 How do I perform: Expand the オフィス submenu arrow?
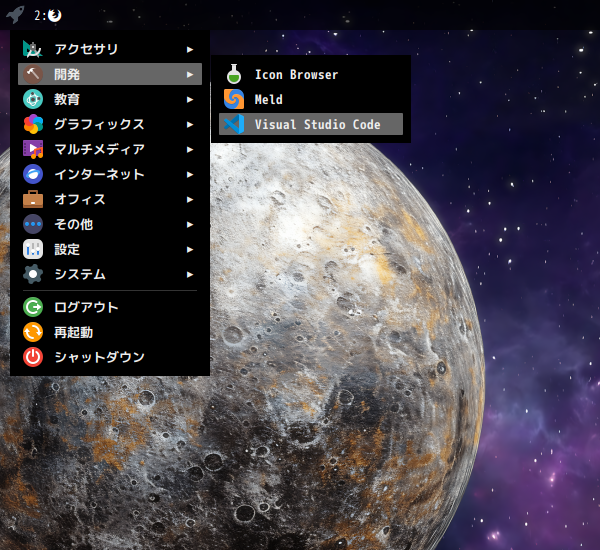pos(190,199)
